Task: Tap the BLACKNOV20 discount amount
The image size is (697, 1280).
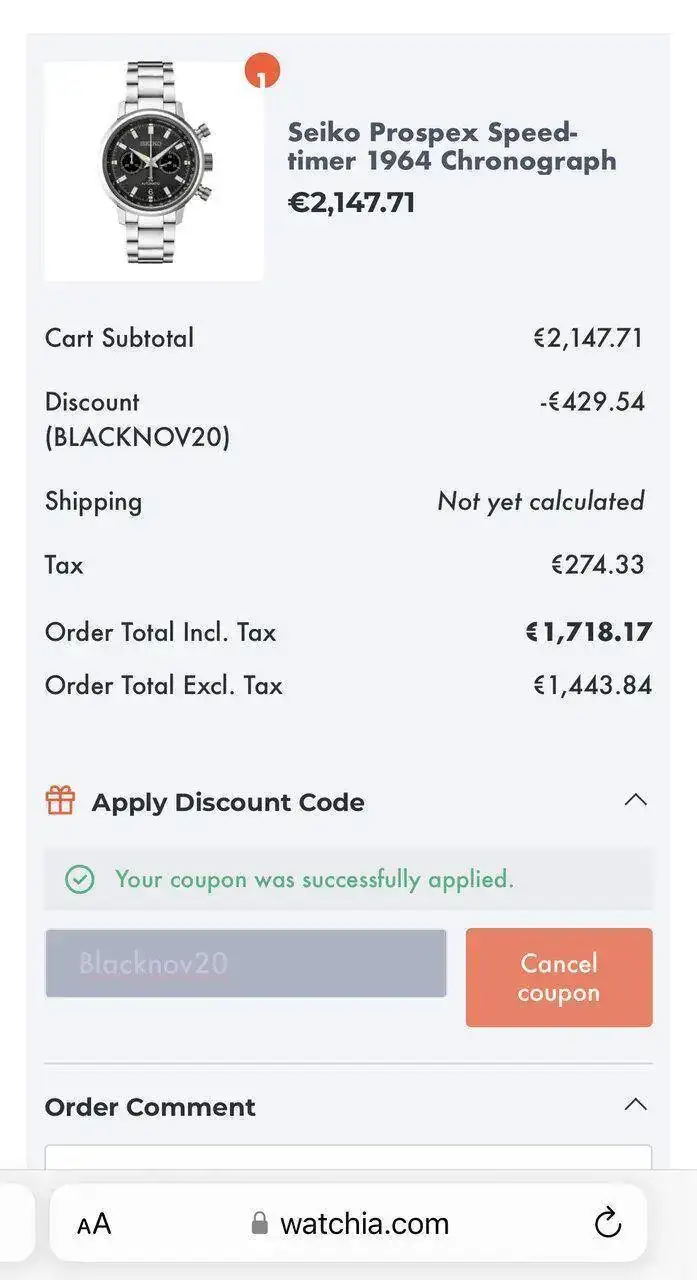Action: 592,402
